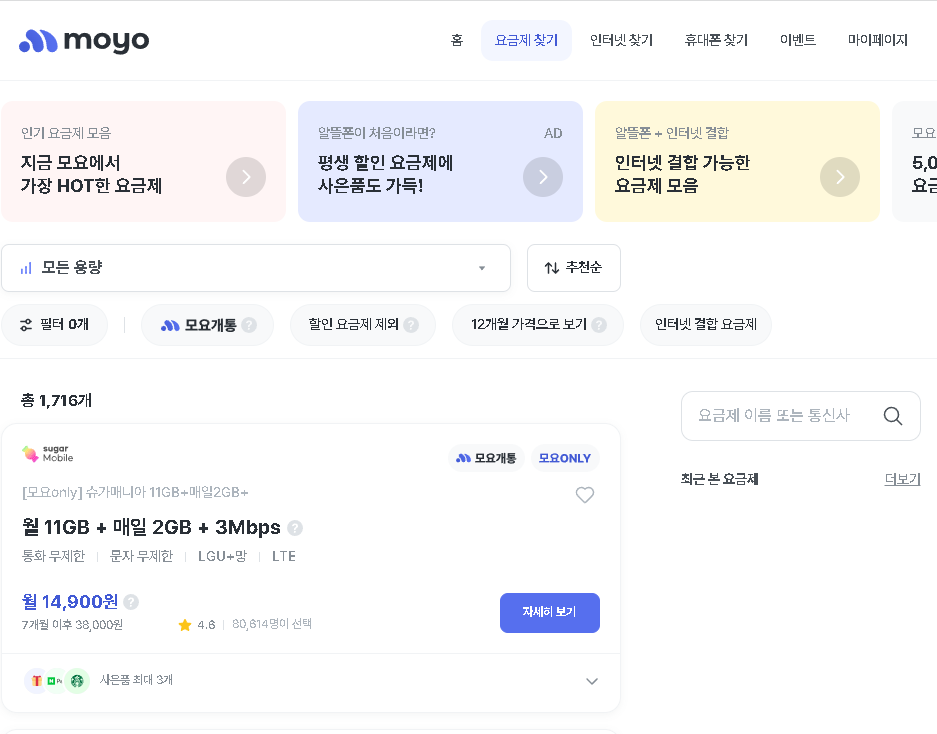Click the 자세히 보기 button

549,613
